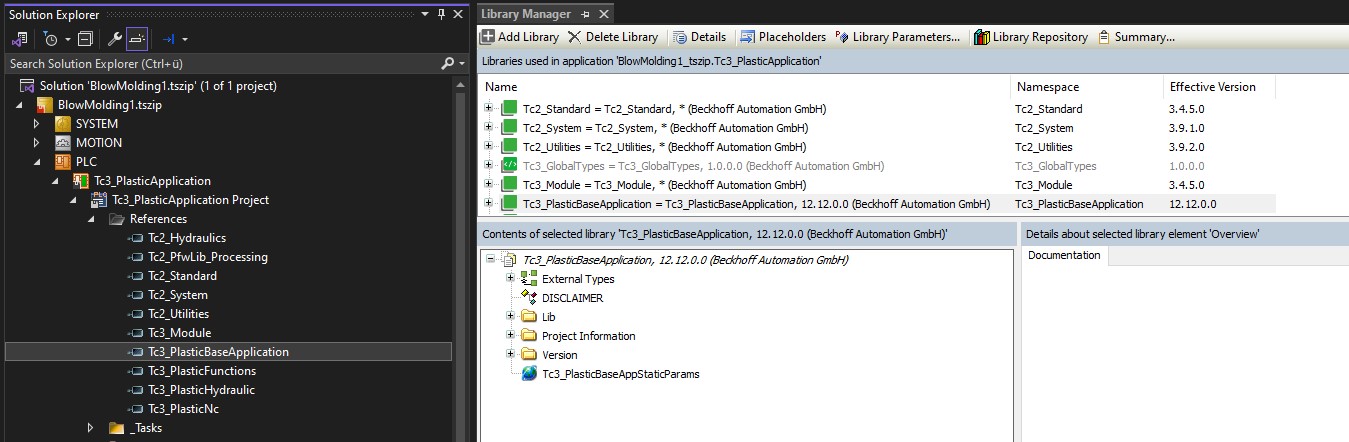Click search magnifier icon in Solution Explorer
1349x442 pixels.
[448, 63]
